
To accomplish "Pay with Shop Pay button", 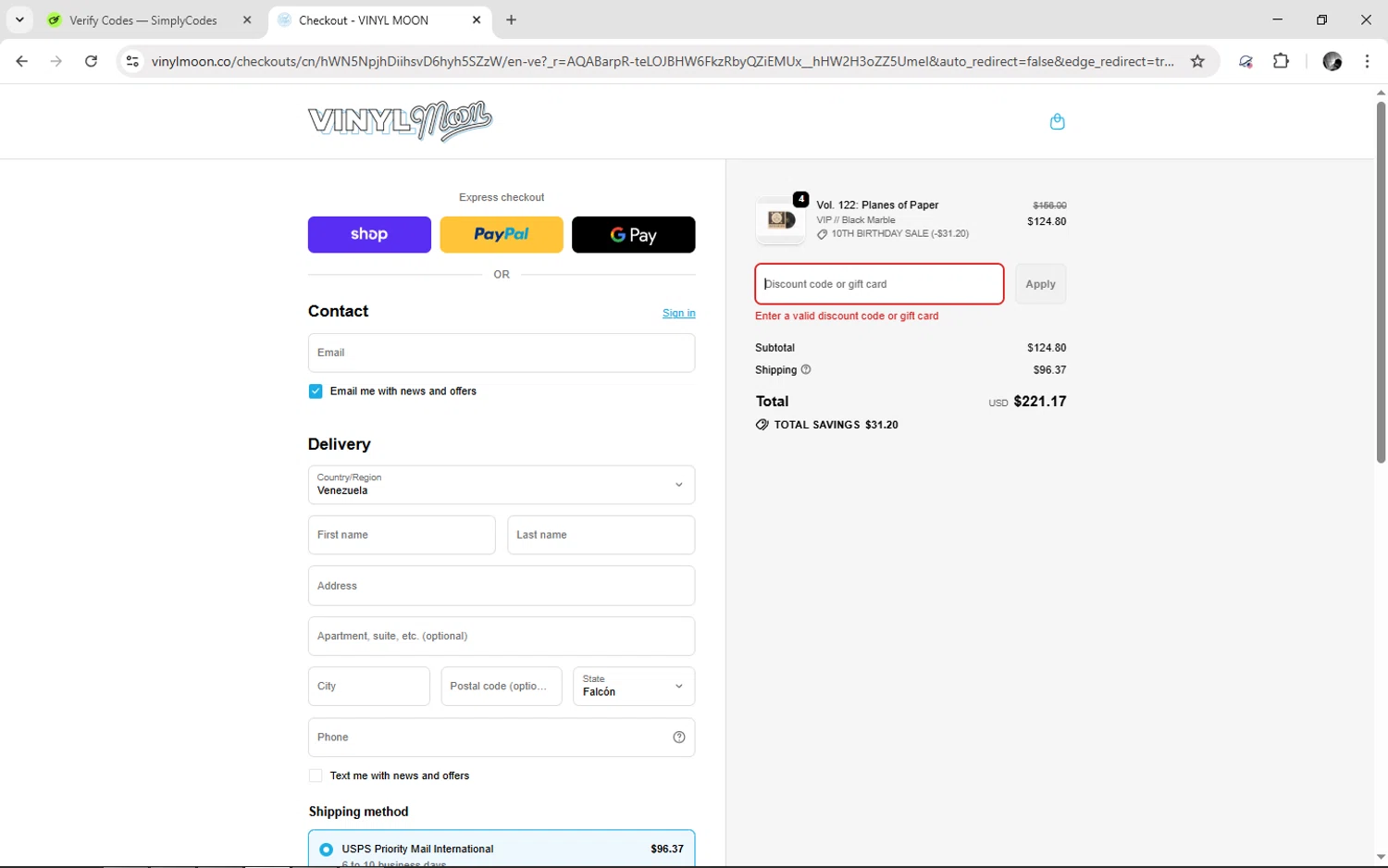I will pyautogui.click(x=369, y=234).
